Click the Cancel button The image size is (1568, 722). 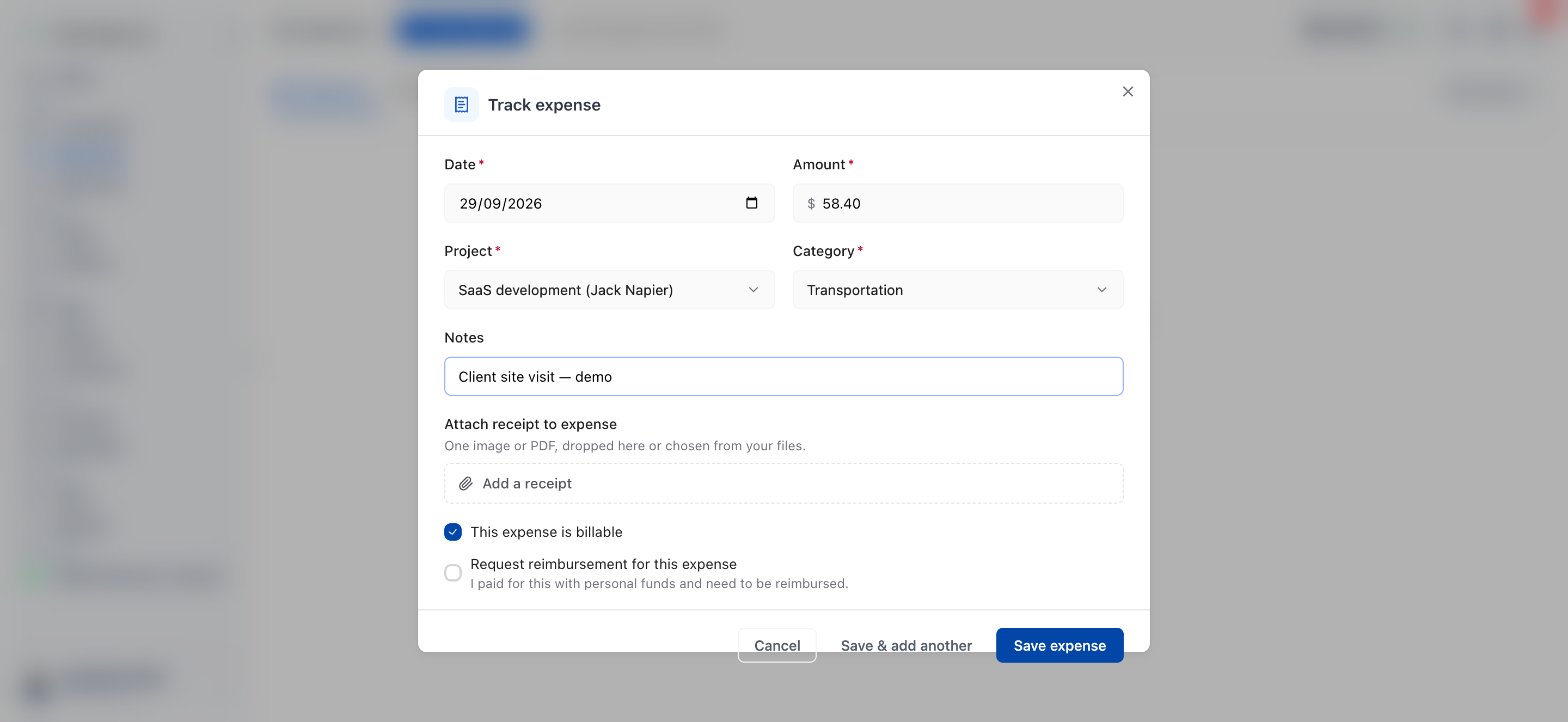pyautogui.click(x=777, y=645)
